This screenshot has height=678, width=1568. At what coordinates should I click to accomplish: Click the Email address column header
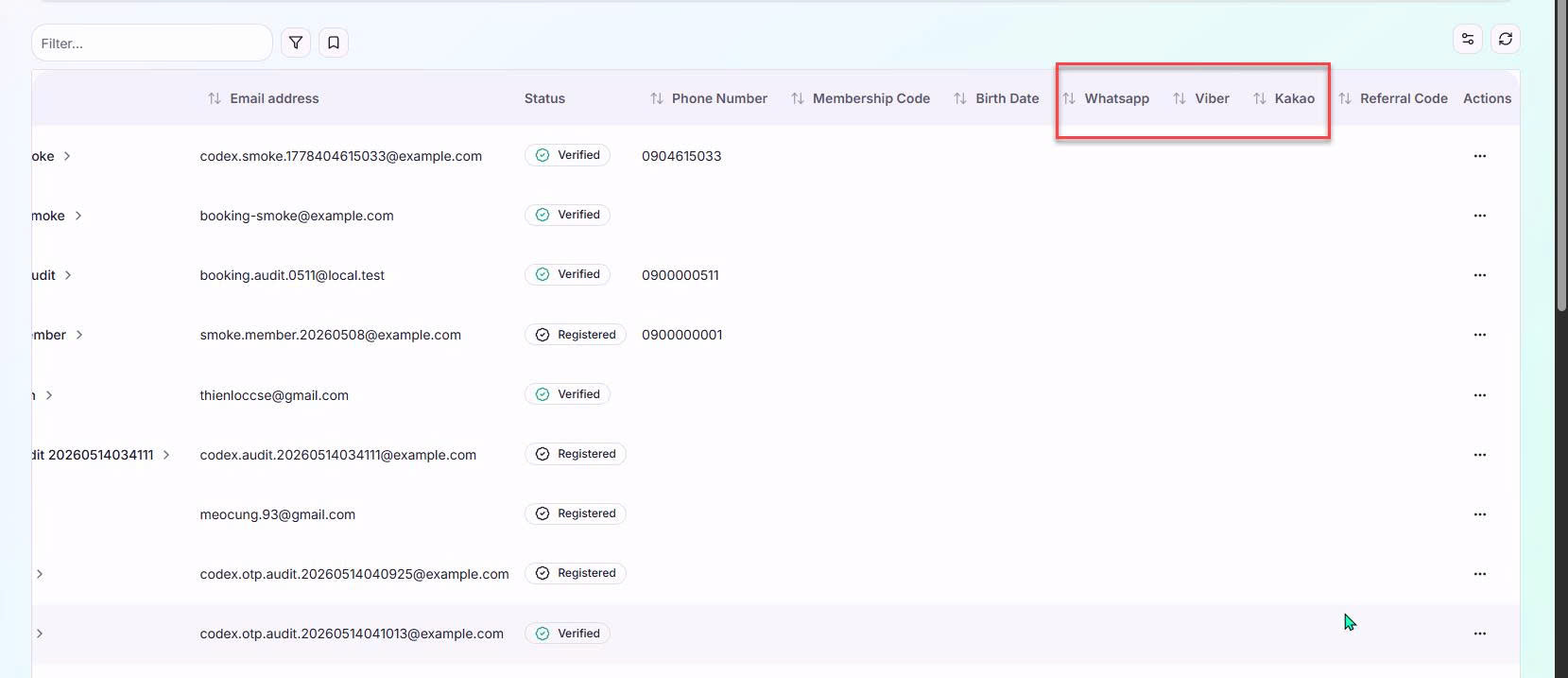274,98
